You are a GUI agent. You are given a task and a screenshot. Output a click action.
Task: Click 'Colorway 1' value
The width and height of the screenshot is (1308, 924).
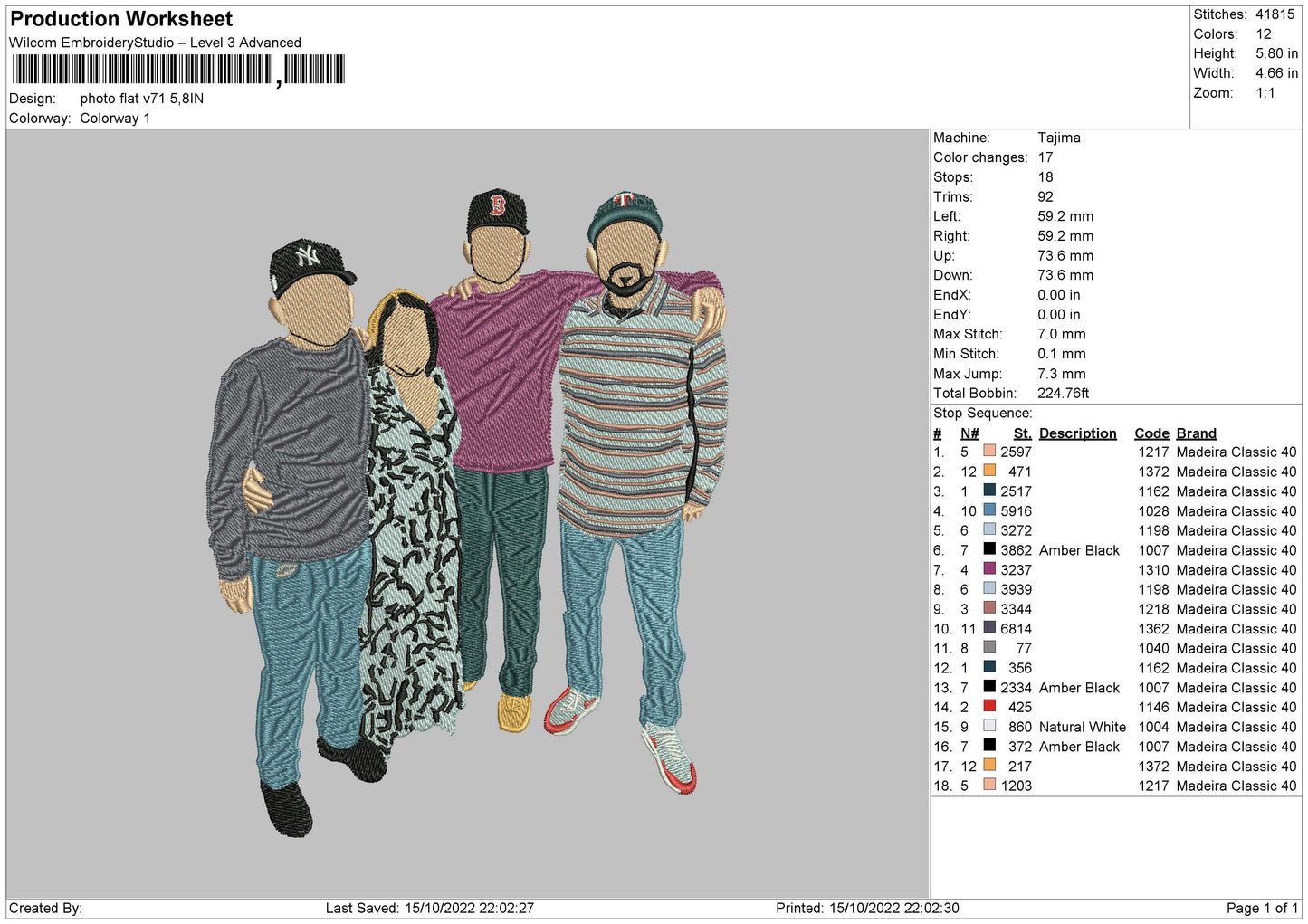point(115,119)
